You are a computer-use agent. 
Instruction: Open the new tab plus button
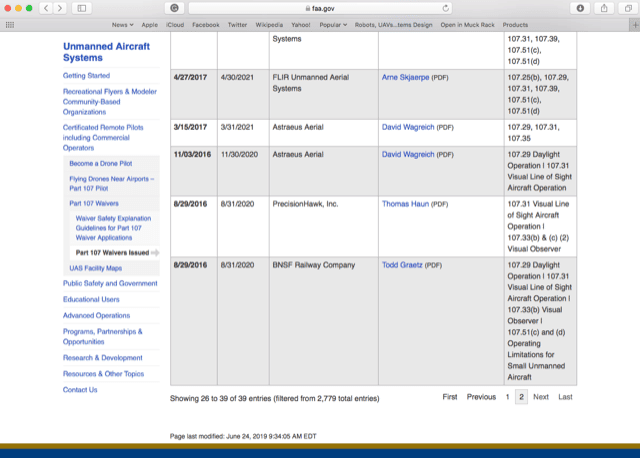pyautogui.click(x=632, y=24)
